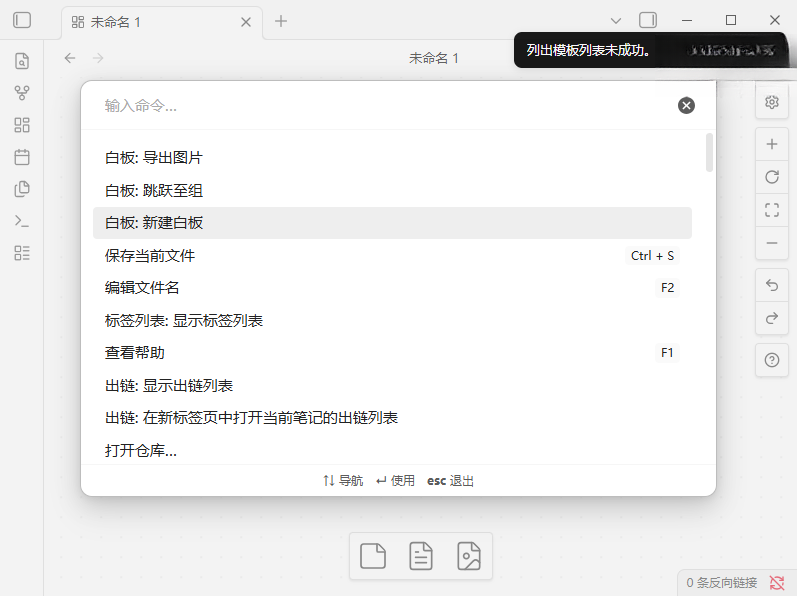Run 出链: 在新标签页中打开当前笔记的出链列表
The height and width of the screenshot is (596, 797).
392,418
